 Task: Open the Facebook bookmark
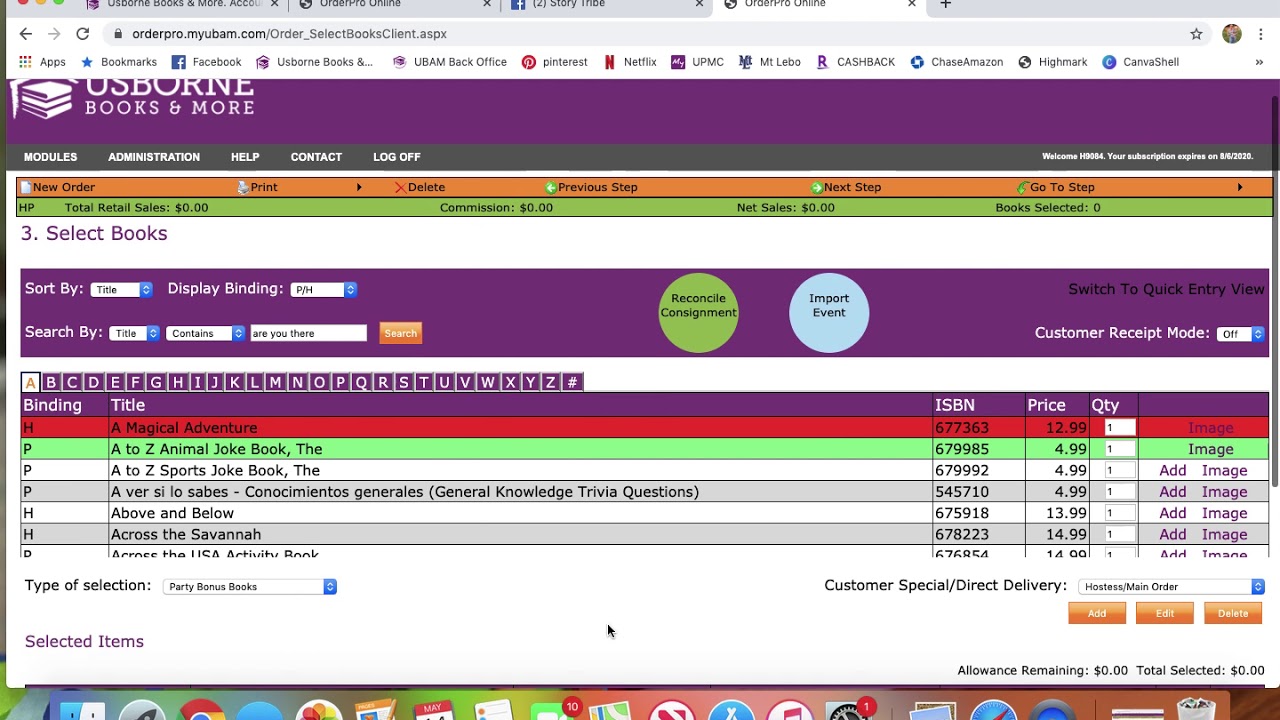[207, 62]
